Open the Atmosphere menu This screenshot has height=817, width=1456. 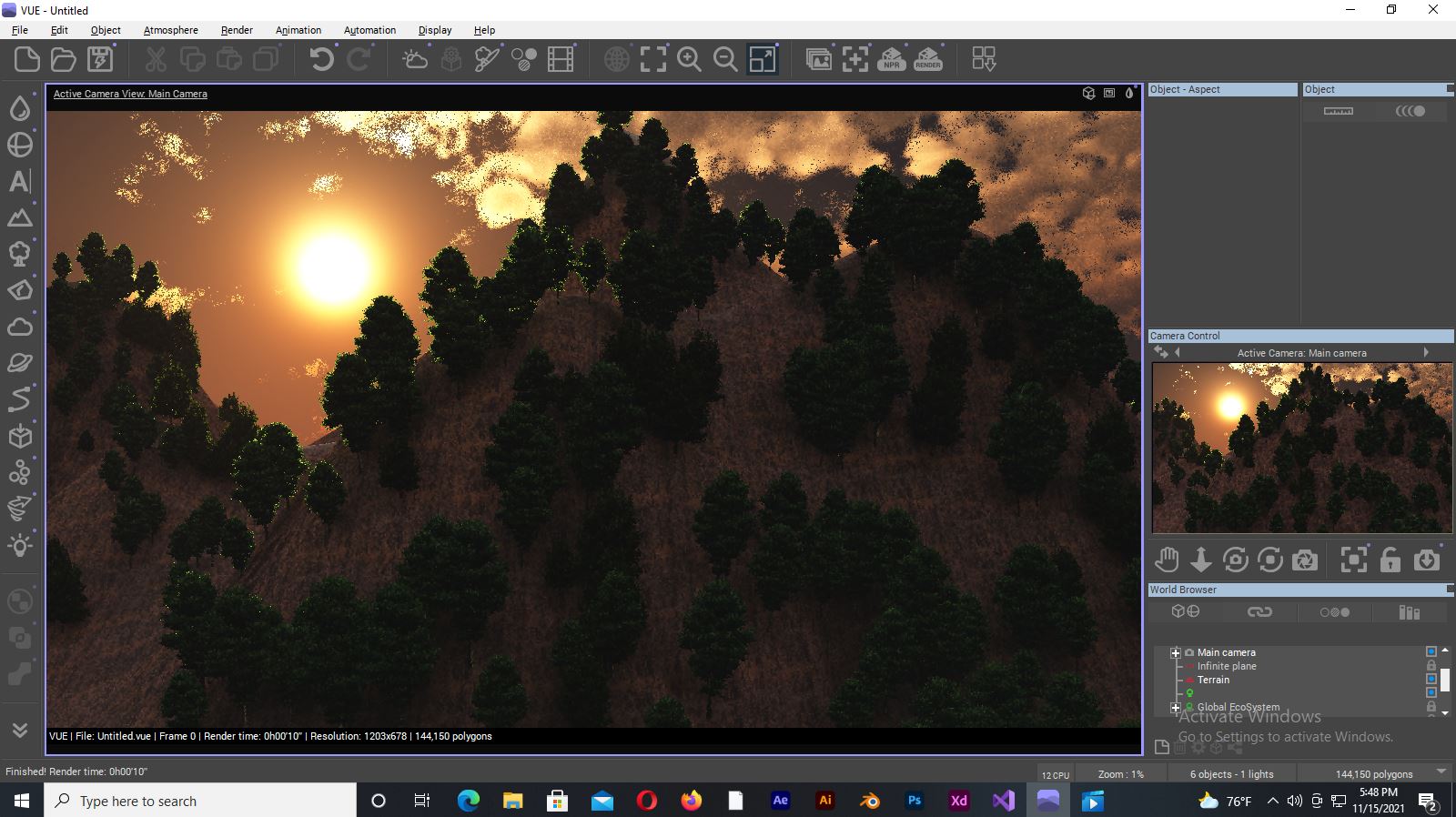click(x=171, y=30)
